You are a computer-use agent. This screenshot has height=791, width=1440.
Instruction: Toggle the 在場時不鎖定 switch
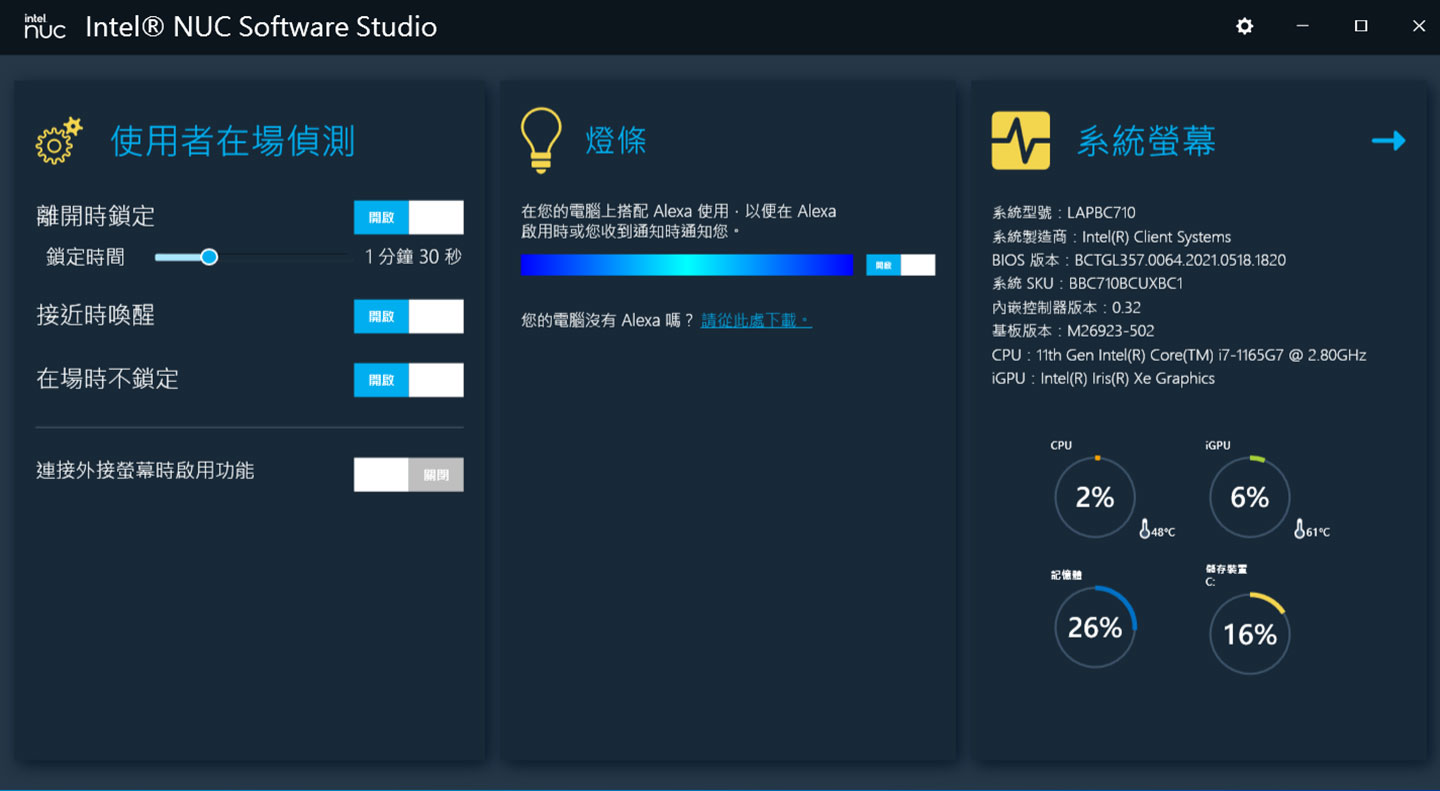click(408, 379)
